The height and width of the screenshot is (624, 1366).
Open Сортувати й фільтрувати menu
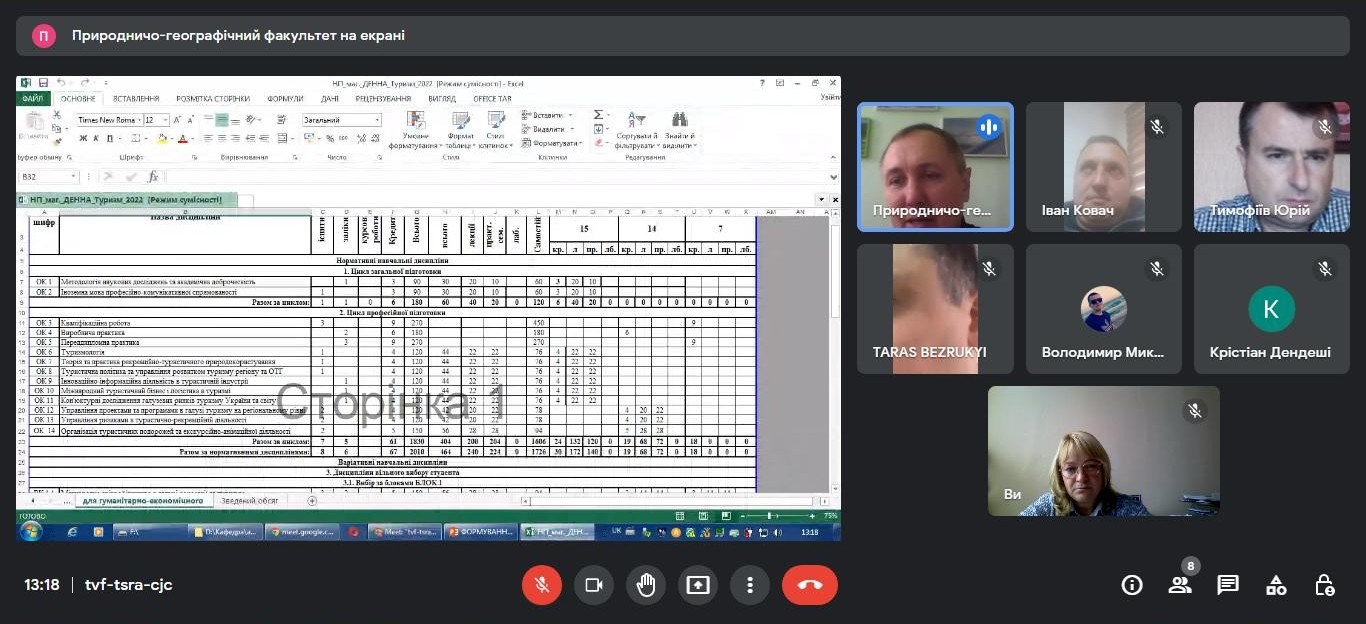(636, 131)
